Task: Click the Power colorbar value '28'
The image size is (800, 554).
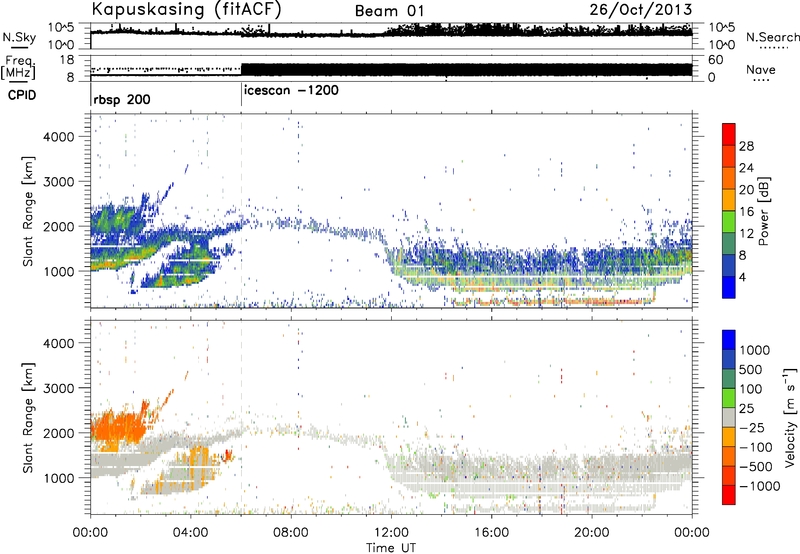Action: pyautogui.click(x=746, y=146)
